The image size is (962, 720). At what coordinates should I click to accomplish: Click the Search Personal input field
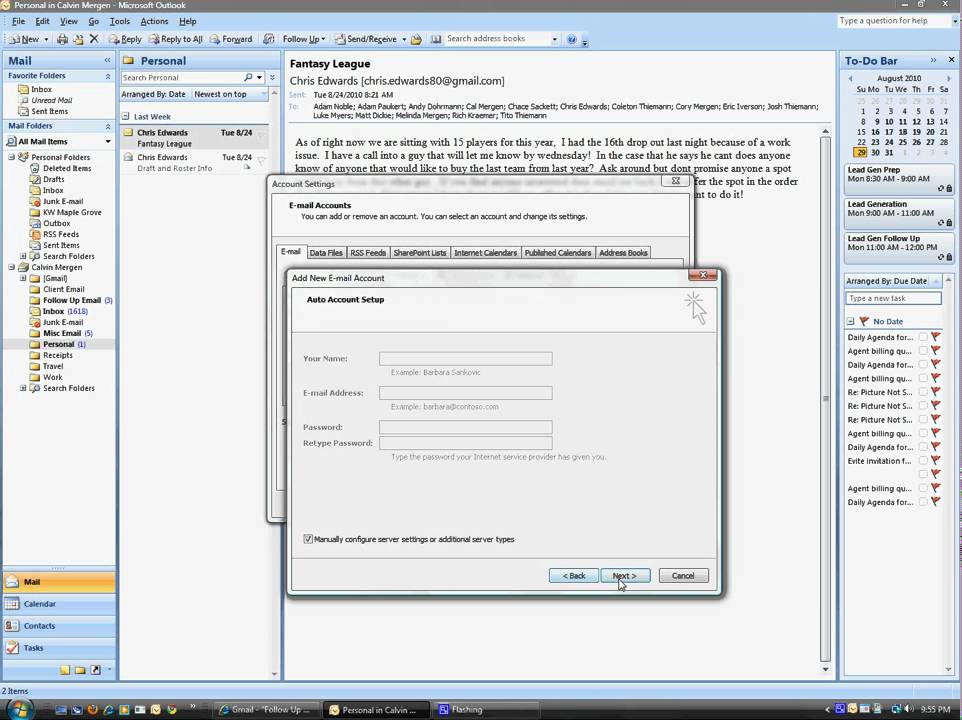[181, 77]
